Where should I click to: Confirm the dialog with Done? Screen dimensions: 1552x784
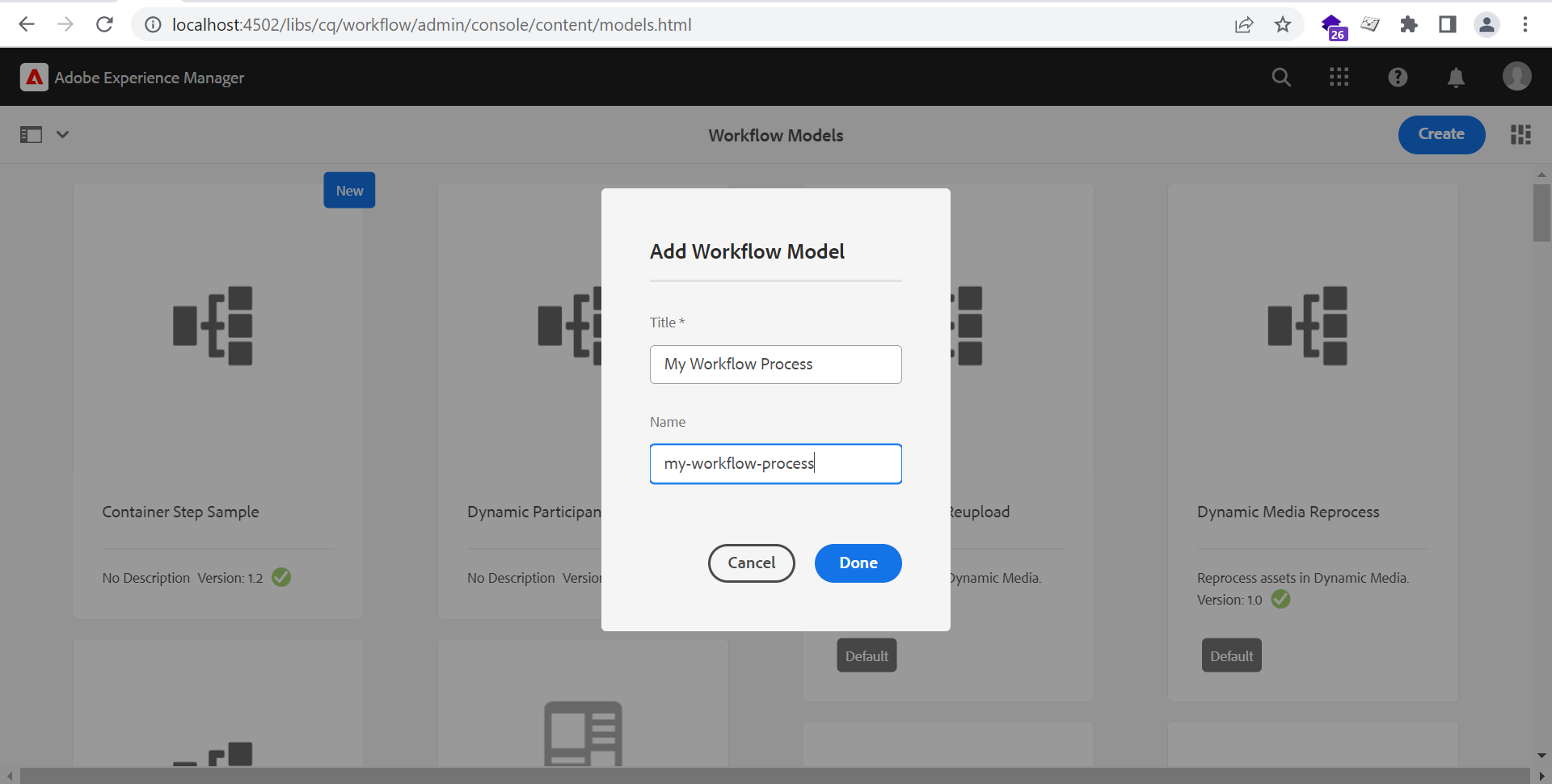tap(858, 563)
